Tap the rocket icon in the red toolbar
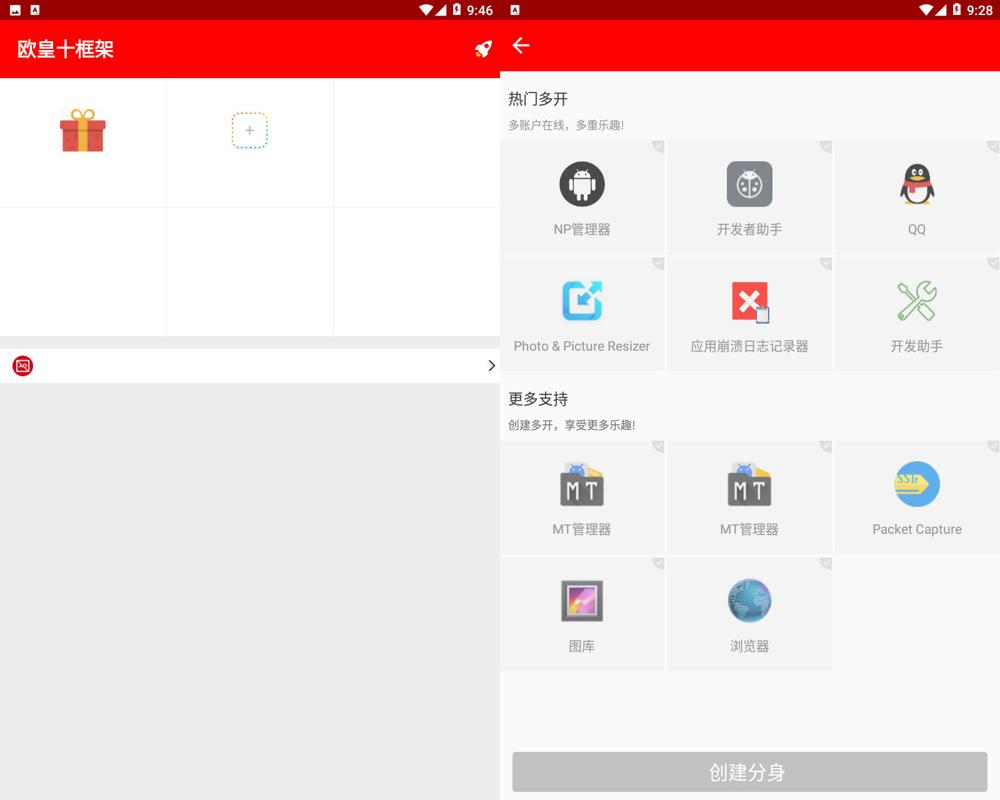The height and width of the screenshot is (800, 1000). 484,48
